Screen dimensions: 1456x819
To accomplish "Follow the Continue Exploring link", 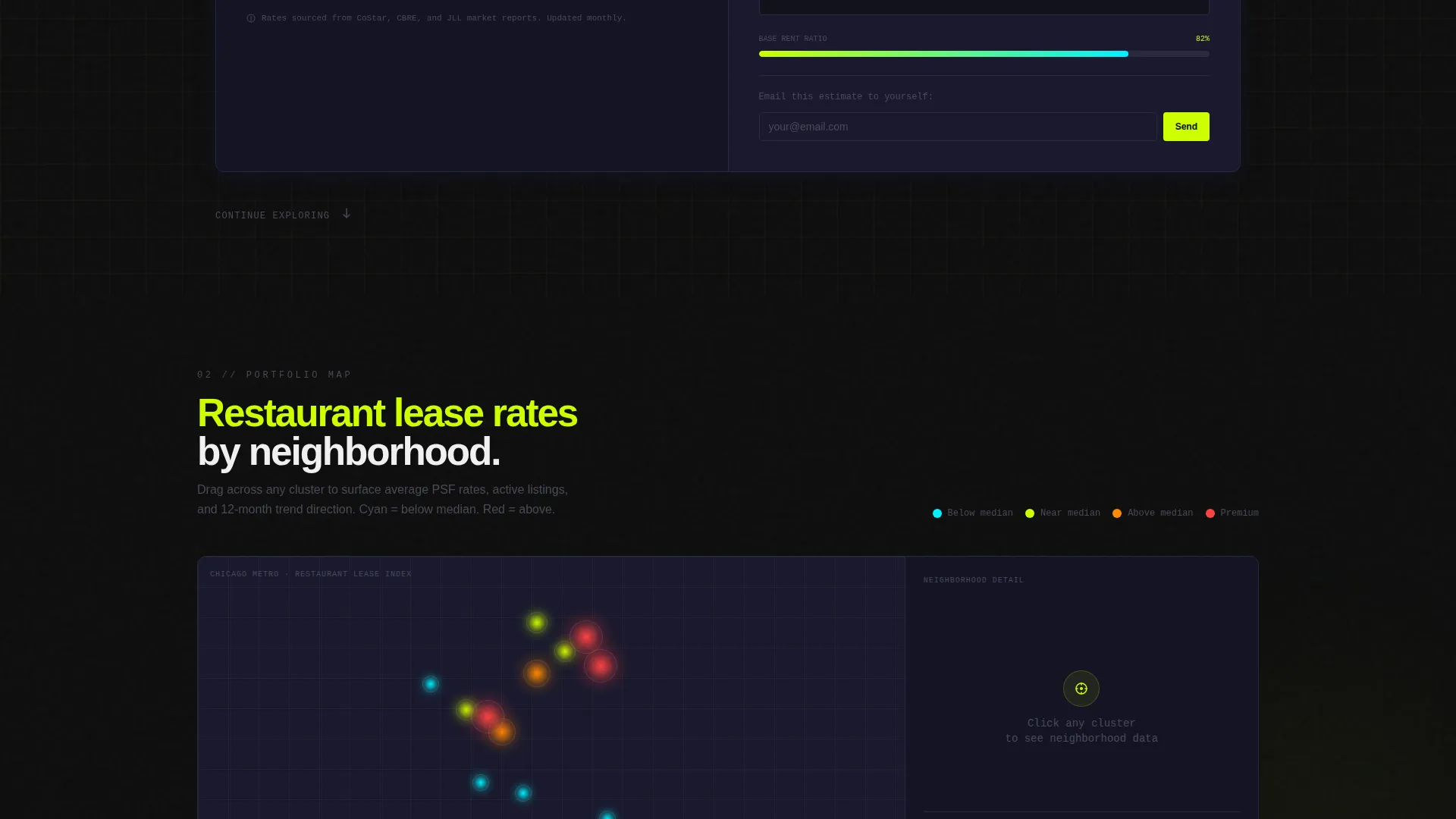I will point(284,215).
